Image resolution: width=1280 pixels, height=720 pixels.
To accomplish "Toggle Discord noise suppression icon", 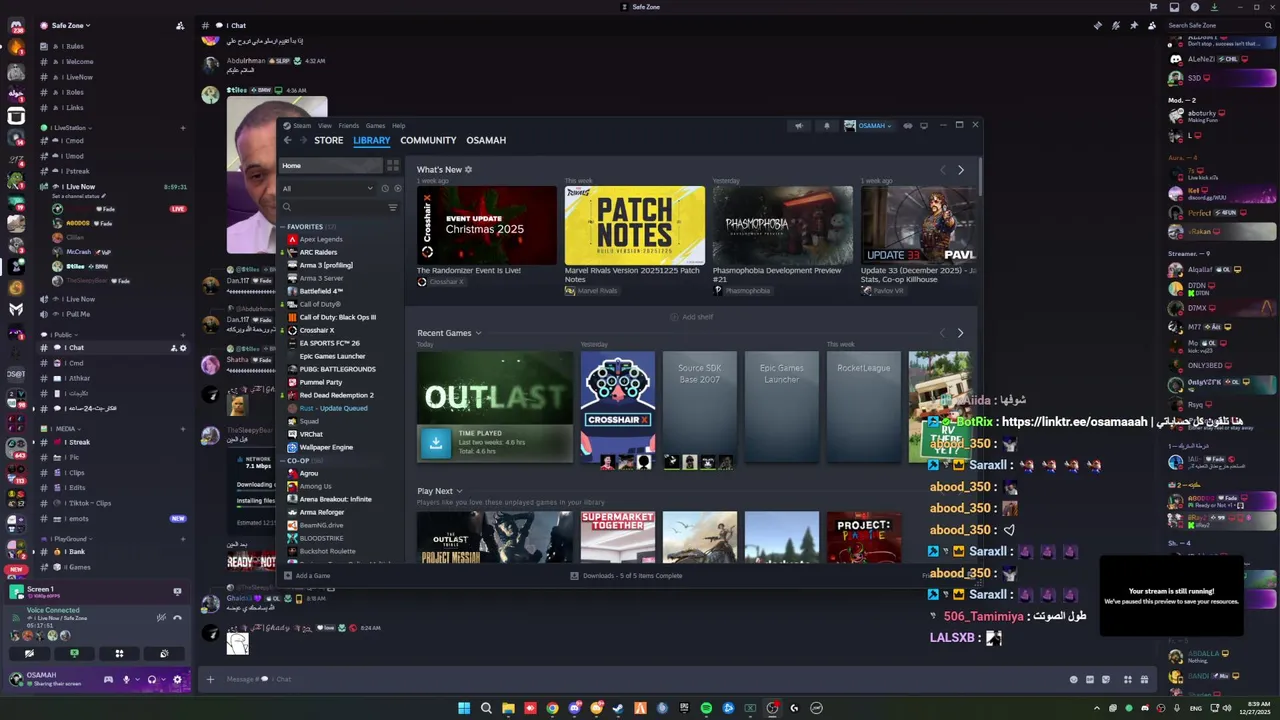I will coord(161,618).
